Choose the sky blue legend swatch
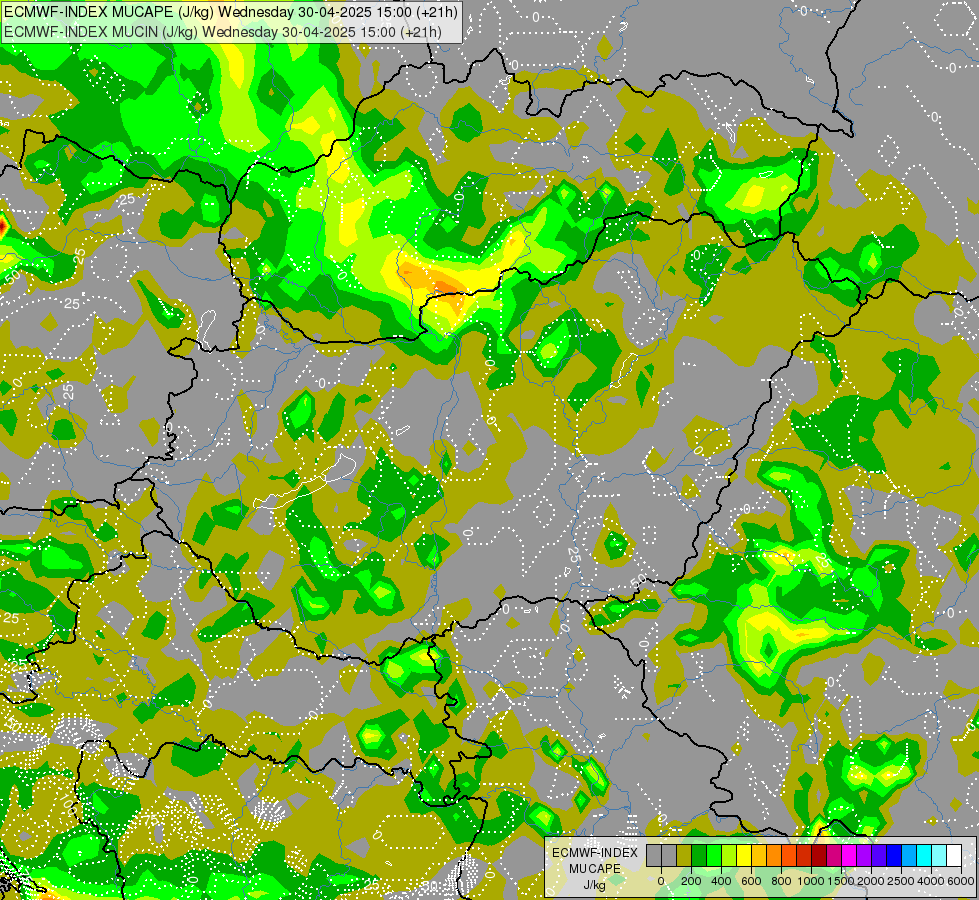This screenshot has width=979, height=900. pos(910,855)
